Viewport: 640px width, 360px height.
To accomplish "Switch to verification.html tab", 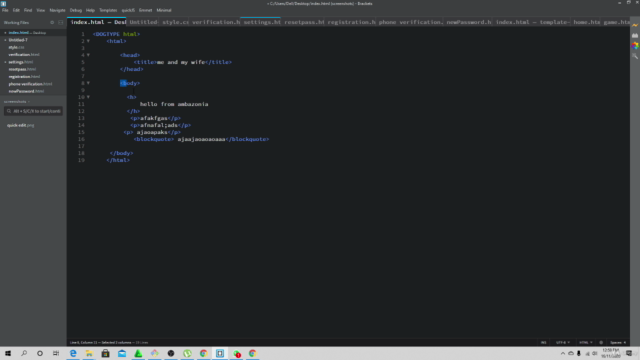I will [216, 22].
